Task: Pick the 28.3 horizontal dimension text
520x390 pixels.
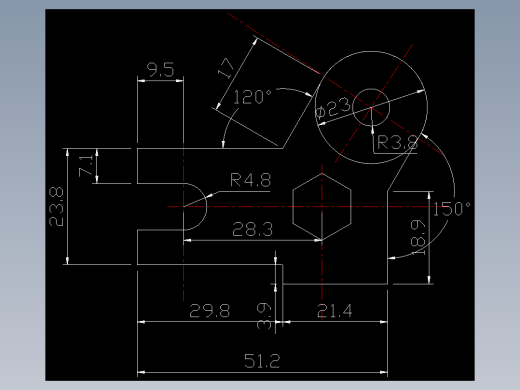Action: 252,230
